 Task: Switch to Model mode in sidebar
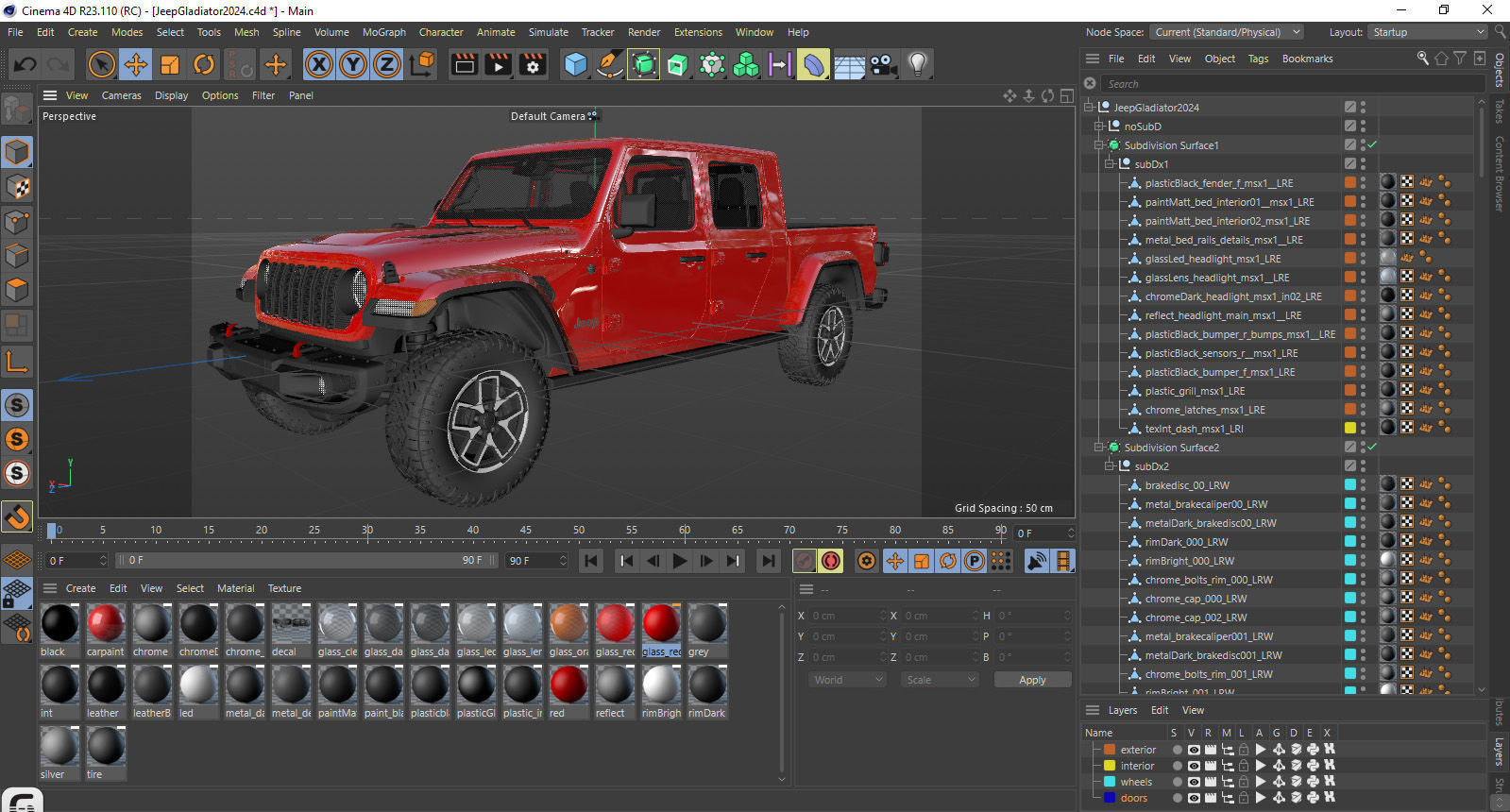tap(17, 152)
